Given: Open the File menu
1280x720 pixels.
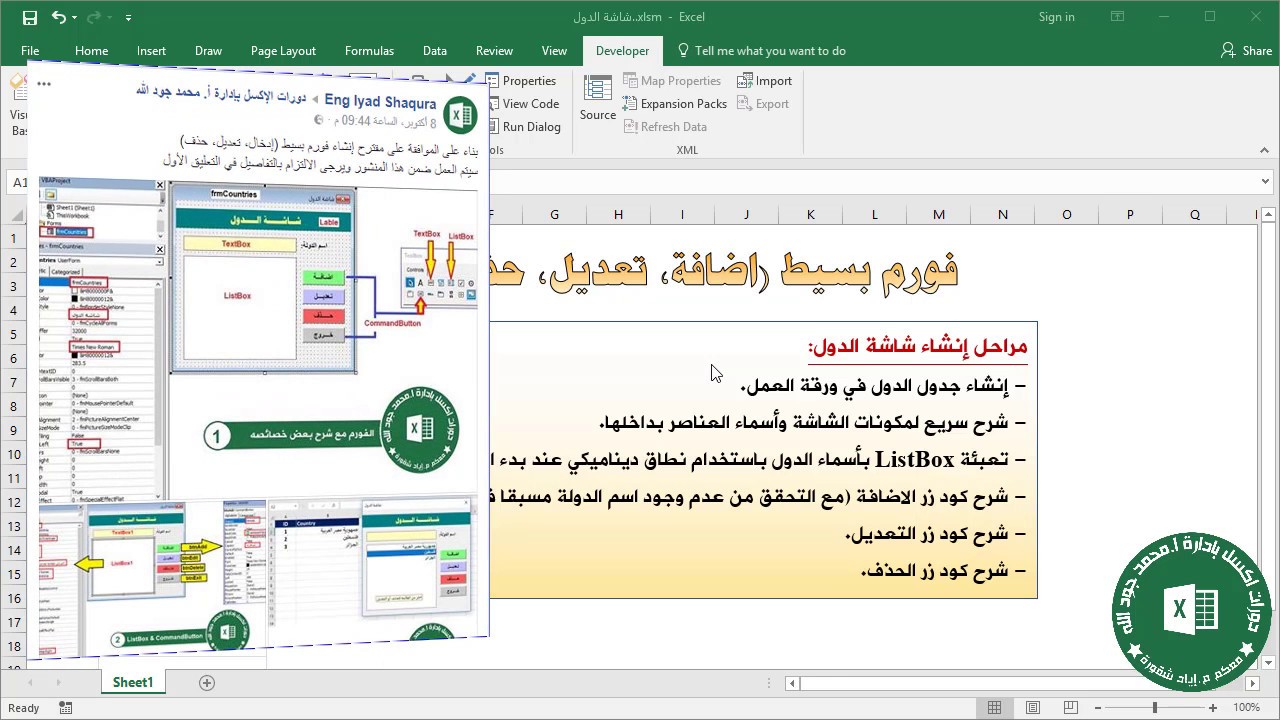Looking at the screenshot, I should click(x=30, y=51).
